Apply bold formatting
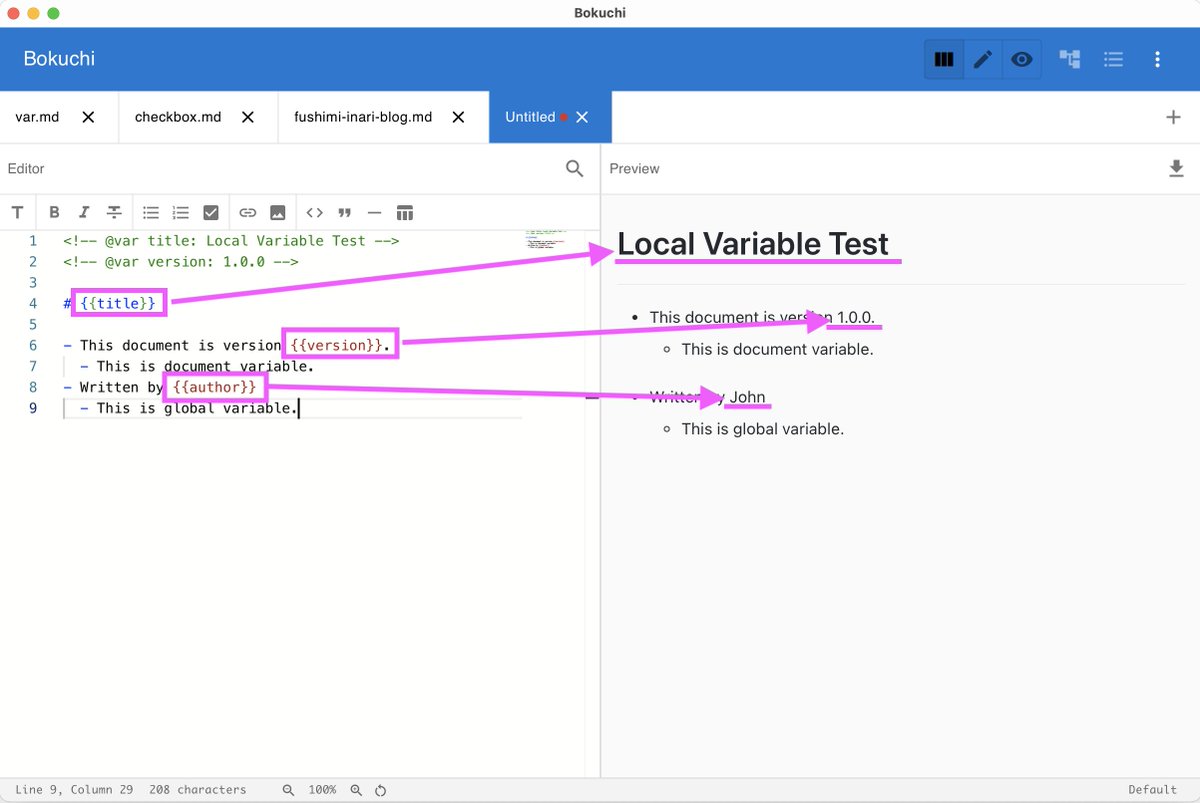The width and height of the screenshot is (1200, 803). tap(55, 212)
